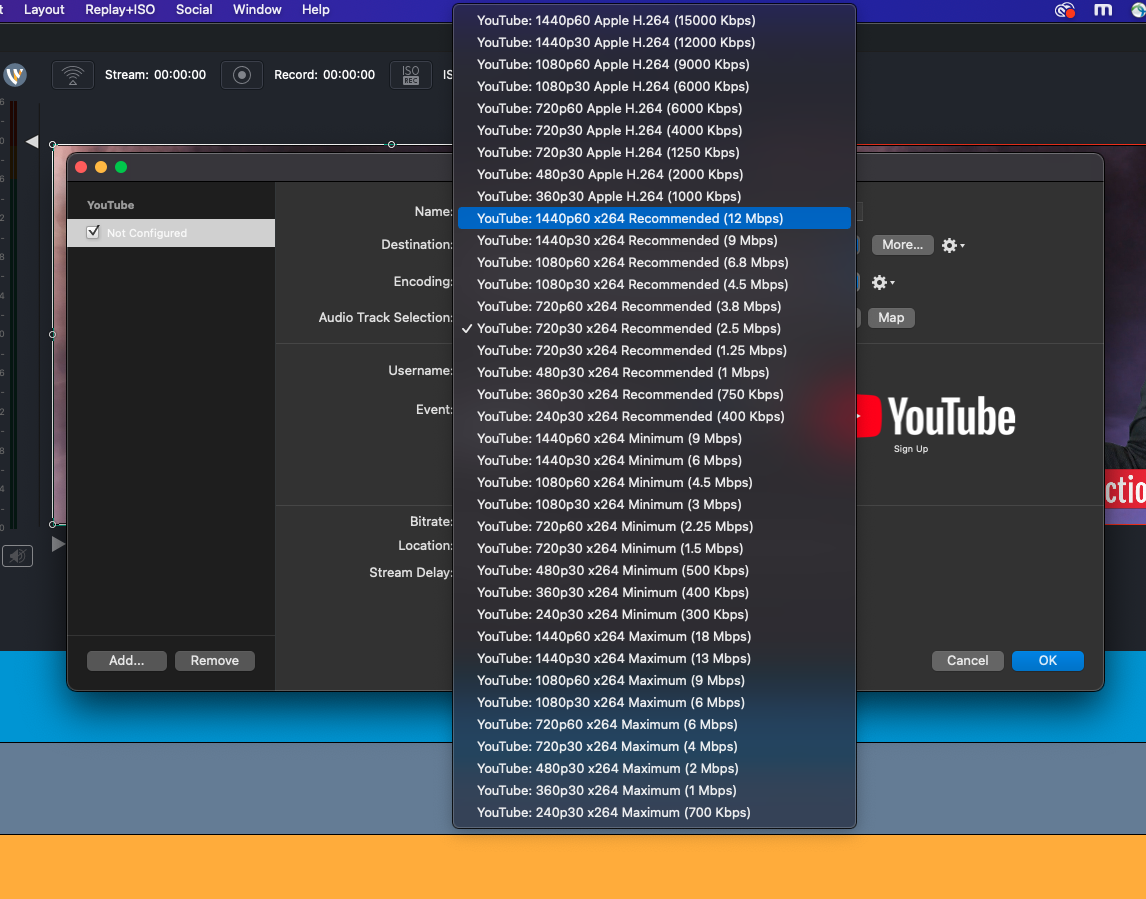This screenshot has width=1146, height=899.
Task: Click the YouTube Sign Up link
Action: pos(911,449)
